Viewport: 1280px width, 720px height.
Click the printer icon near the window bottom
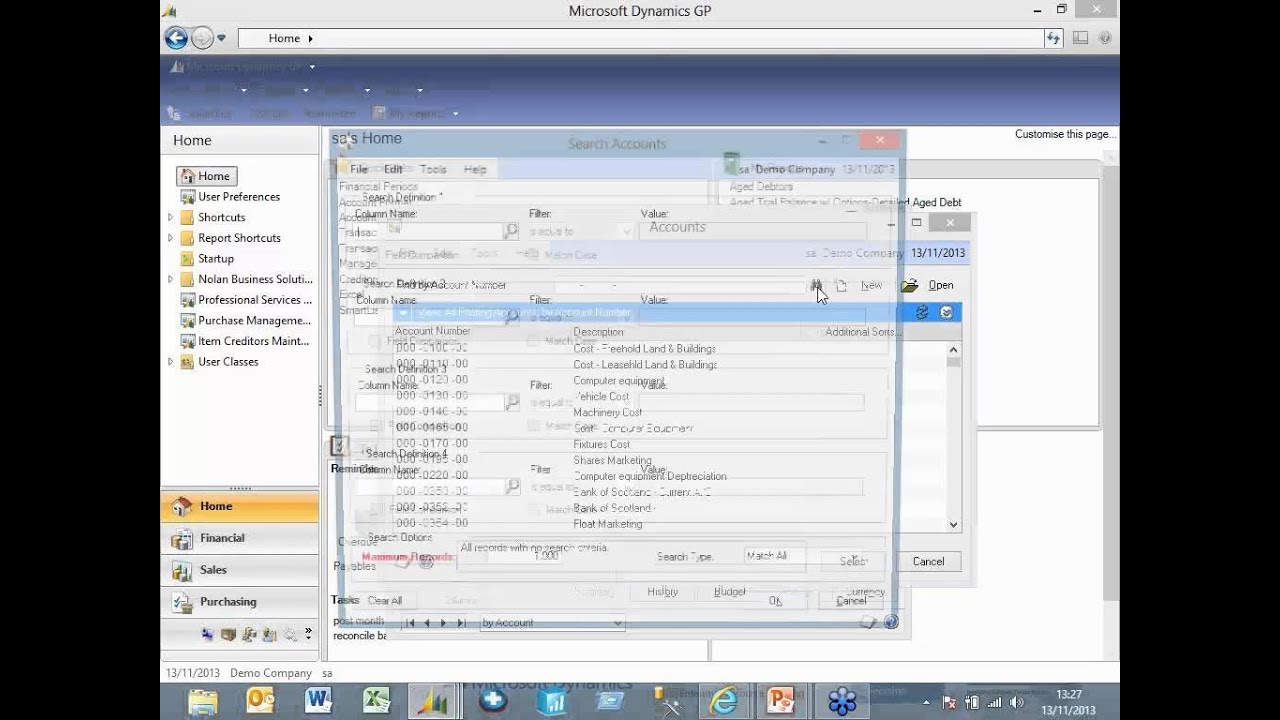pyautogui.click(x=868, y=620)
